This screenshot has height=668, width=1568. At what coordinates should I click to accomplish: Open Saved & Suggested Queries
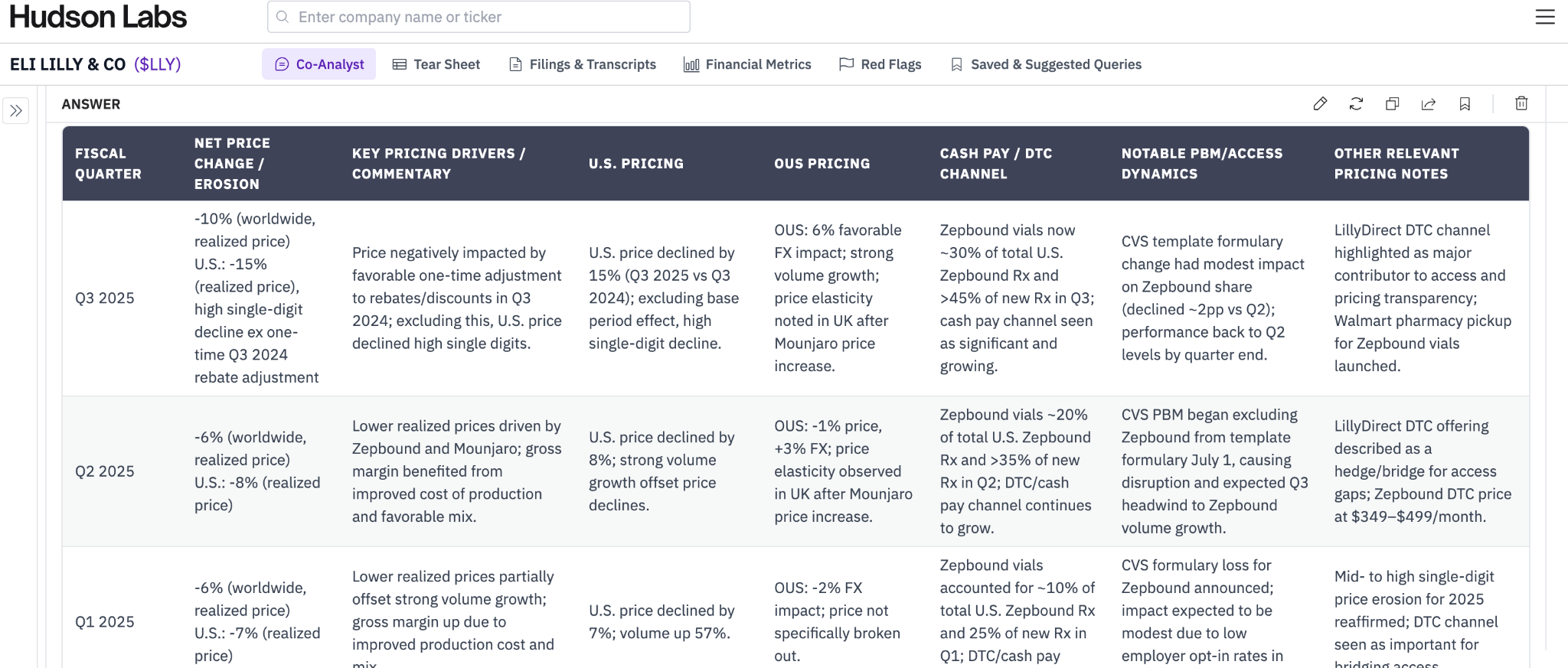pyautogui.click(x=1046, y=64)
